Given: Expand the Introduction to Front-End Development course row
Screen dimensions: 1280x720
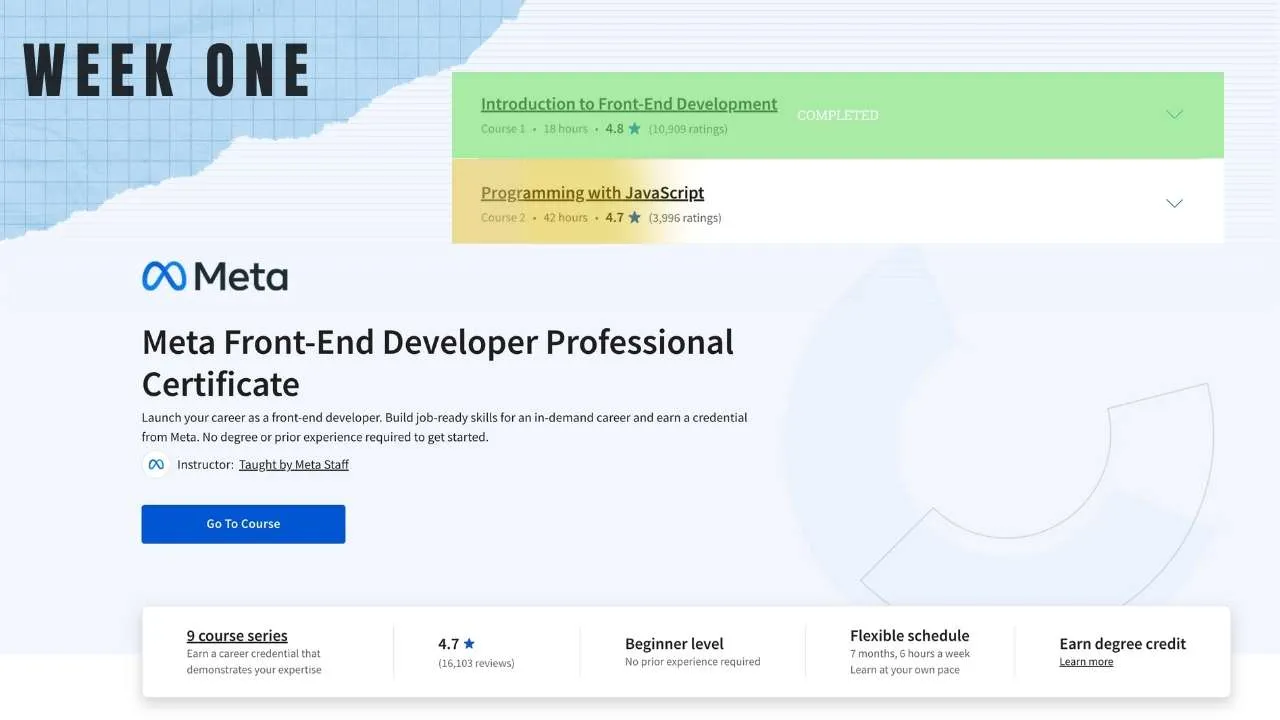Looking at the screenshot, I should point(1174,115).
